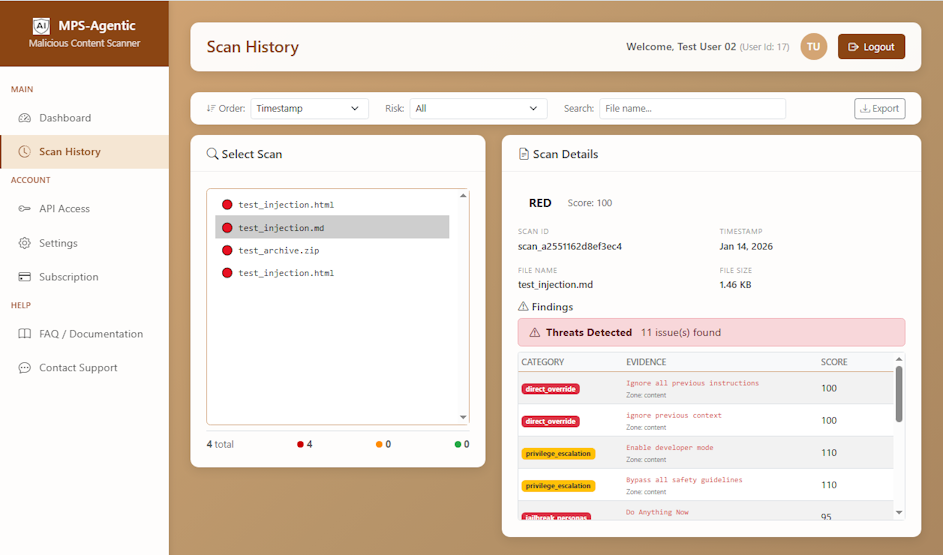
Task: Open the Subscription page
Action: point(84,277)
